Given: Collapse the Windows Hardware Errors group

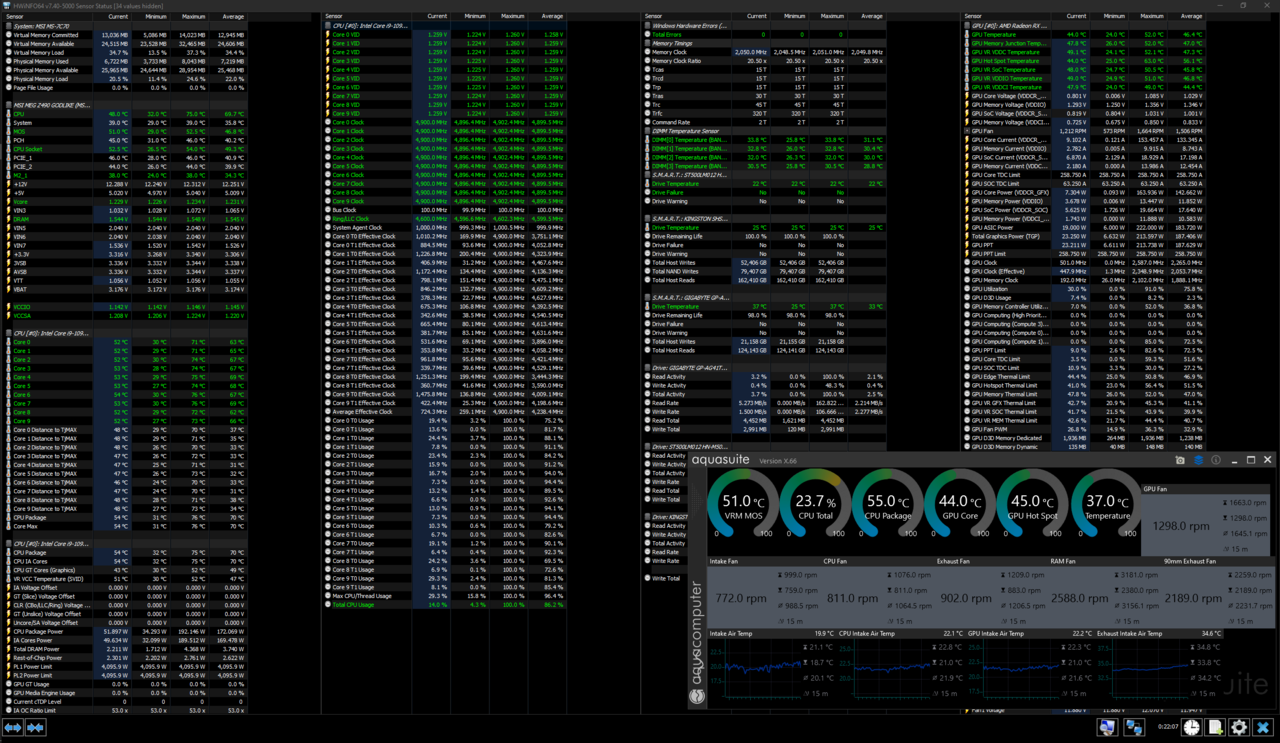Looking at the screenshot, I should point(690,26).
